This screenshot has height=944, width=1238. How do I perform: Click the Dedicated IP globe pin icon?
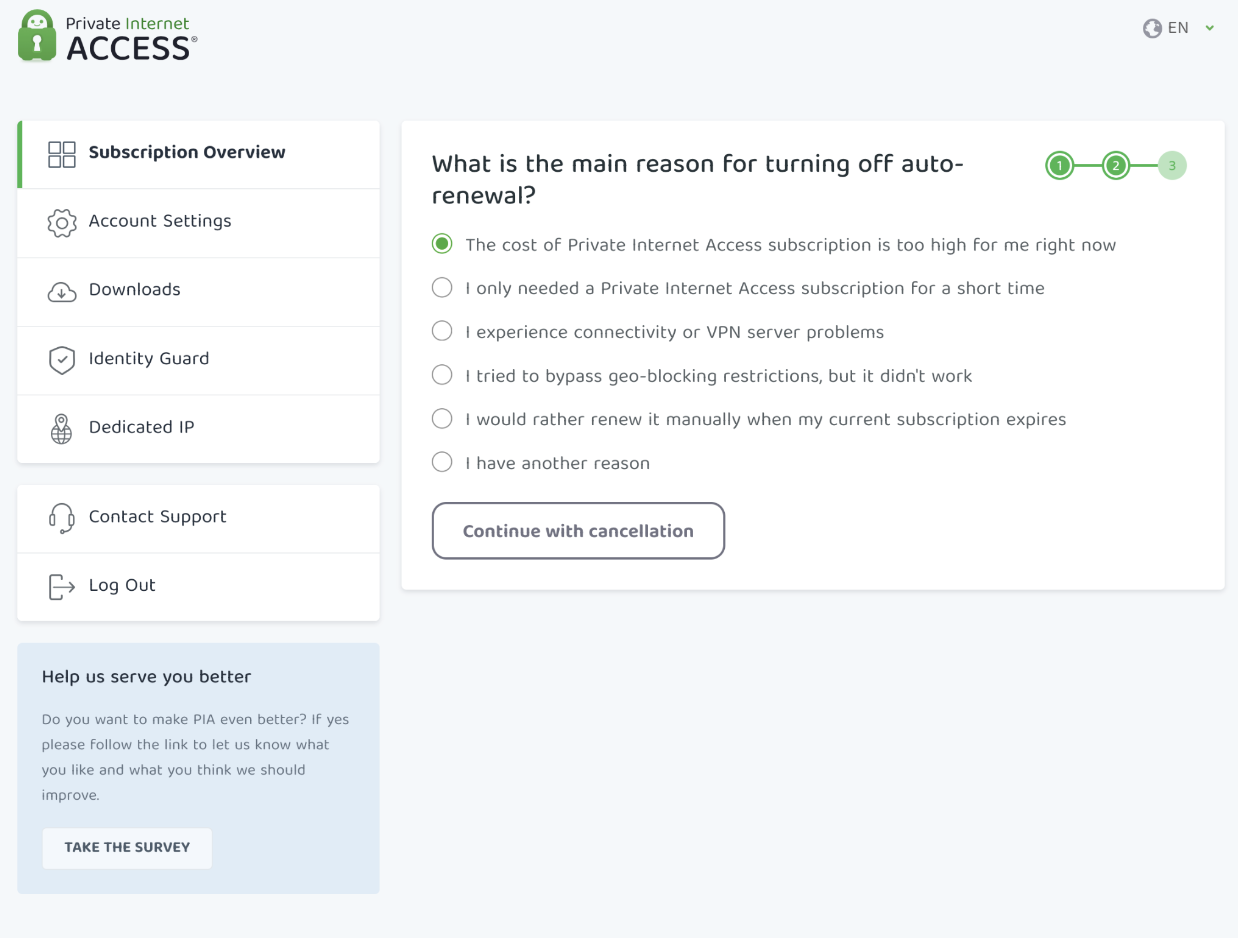(62, 428)
